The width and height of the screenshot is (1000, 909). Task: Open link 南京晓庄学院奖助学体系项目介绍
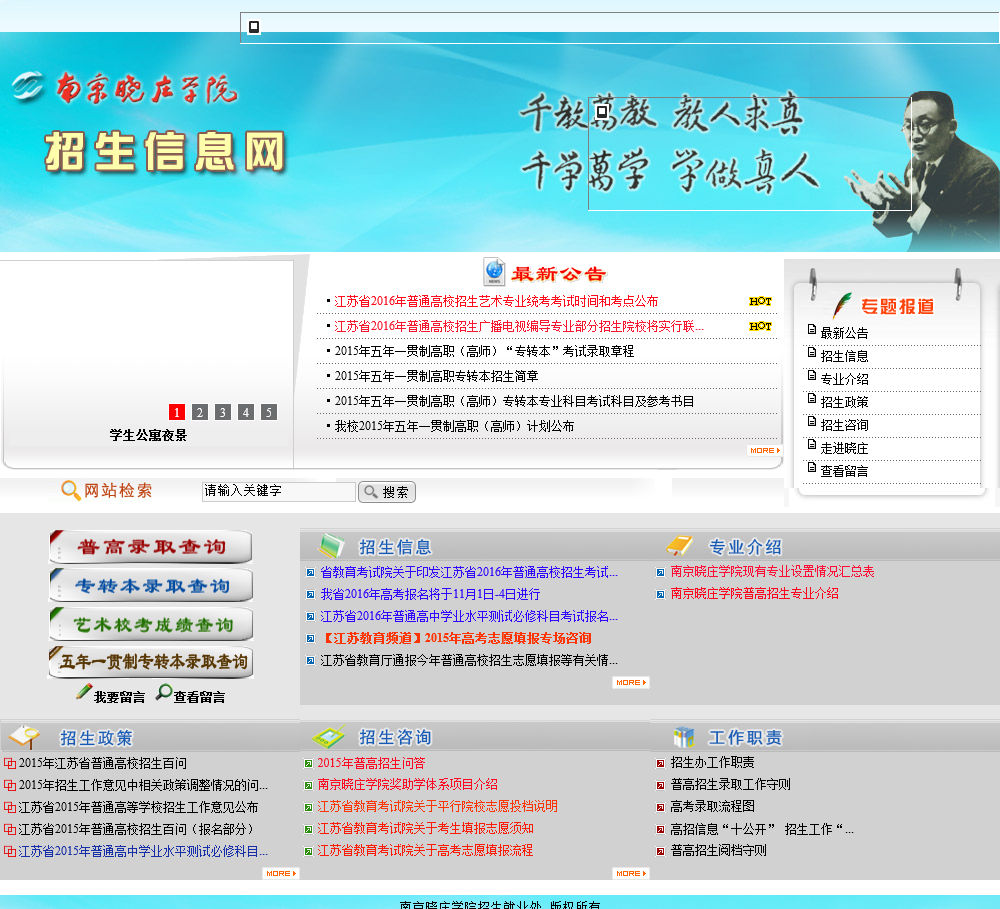click(408, 785)
